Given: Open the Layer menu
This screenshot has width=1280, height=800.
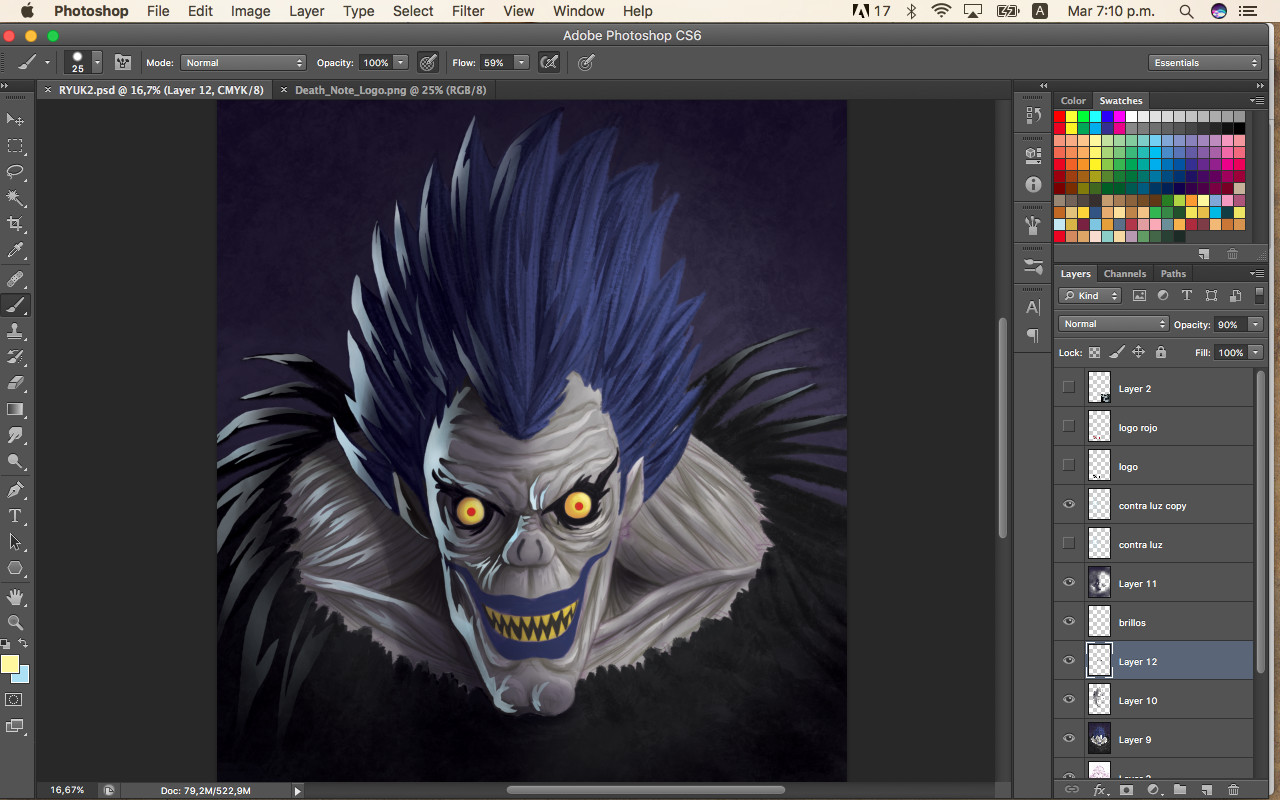Looking at the screenshot, I should (306, 11).
